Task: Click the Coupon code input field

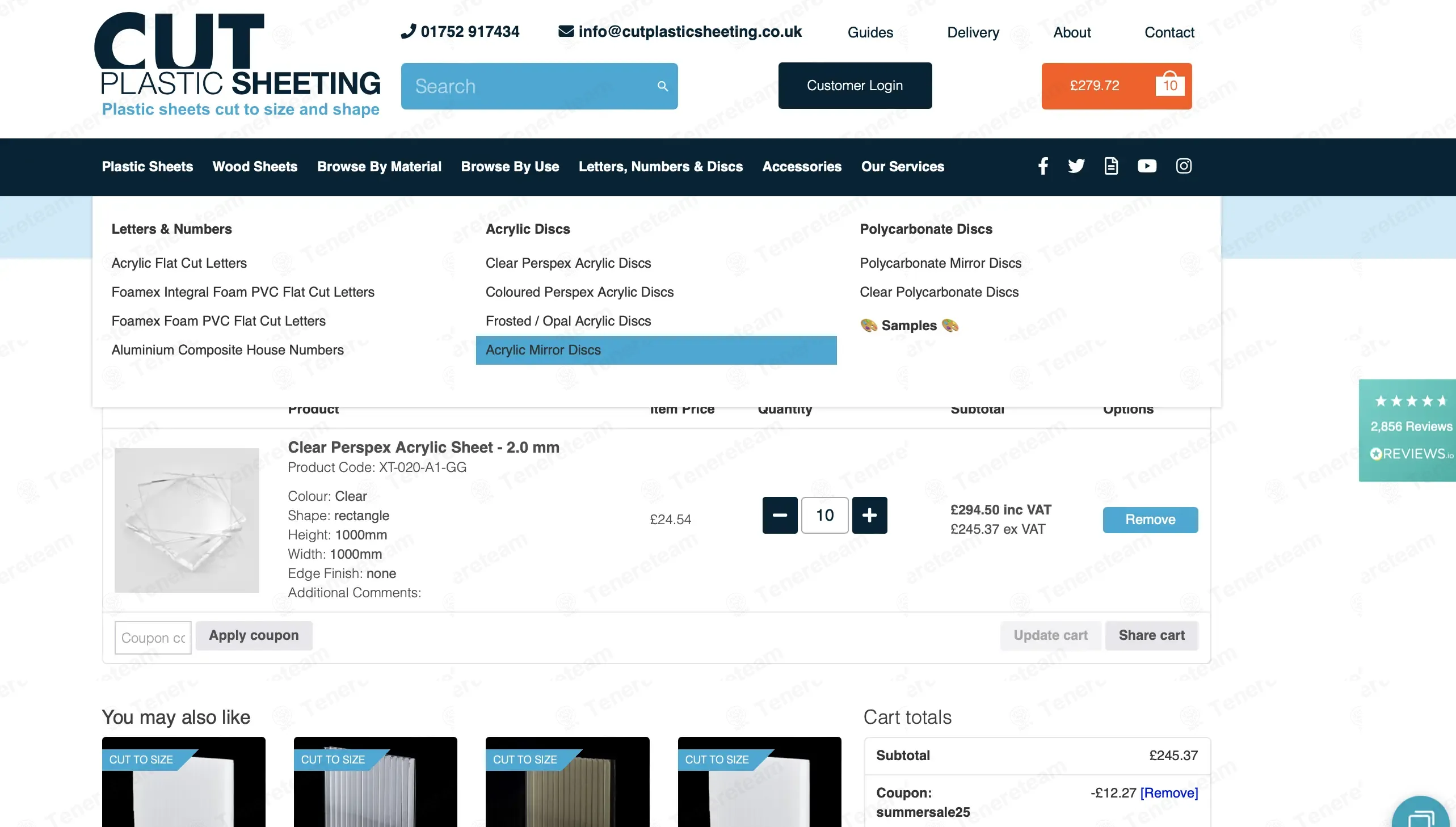Action: pyautogui.click(x=153, y=638)
